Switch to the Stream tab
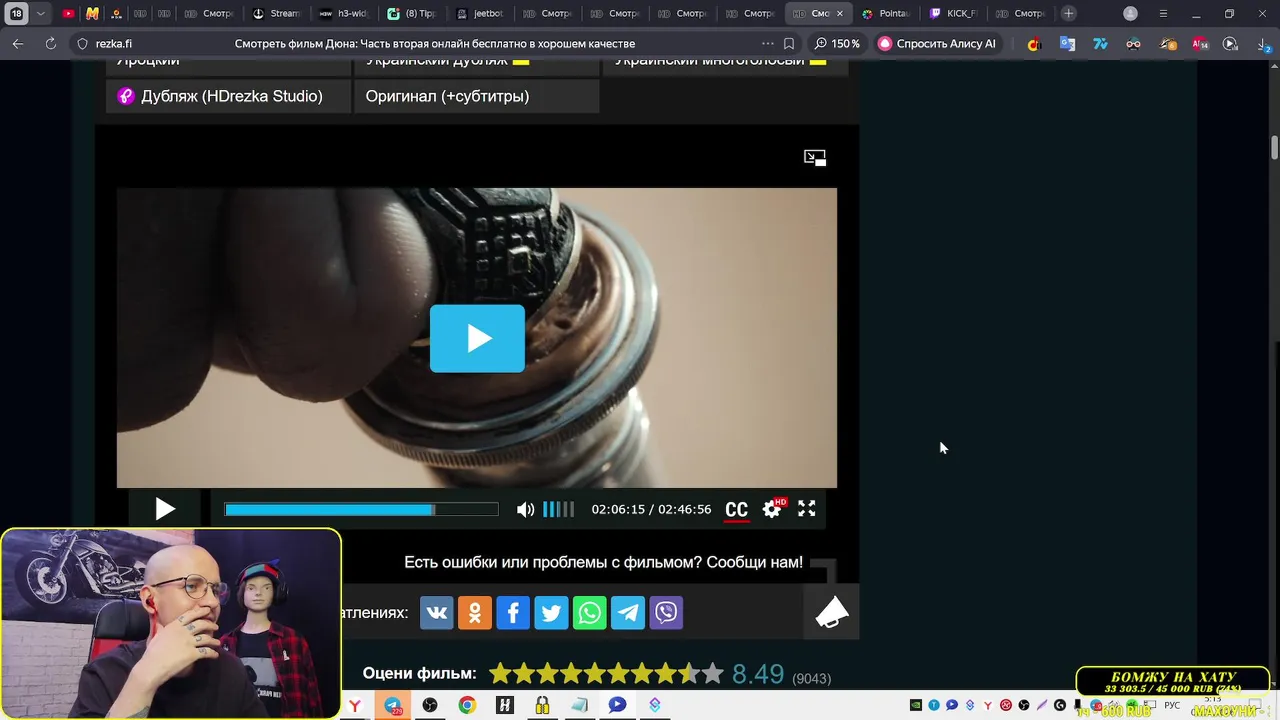This screenshot has width=1280, height=720. pos(276,14)
